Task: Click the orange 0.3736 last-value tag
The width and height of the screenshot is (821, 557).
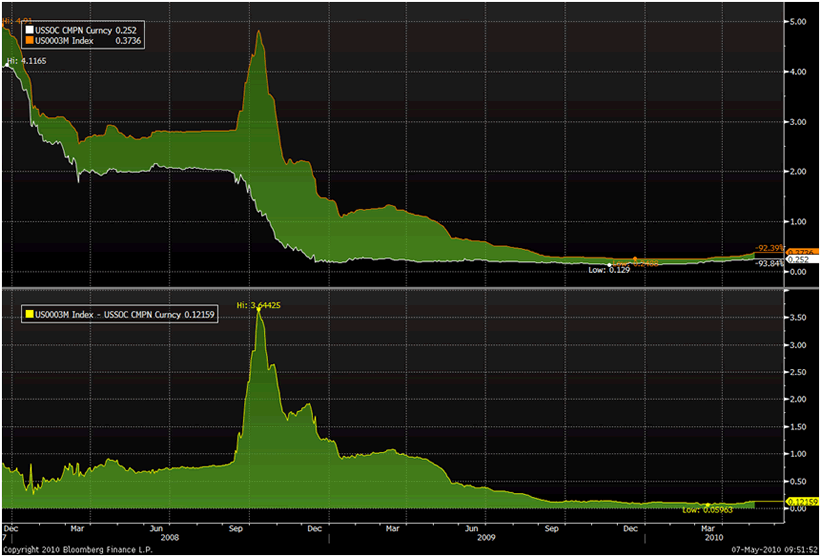Action: [802, 251]
